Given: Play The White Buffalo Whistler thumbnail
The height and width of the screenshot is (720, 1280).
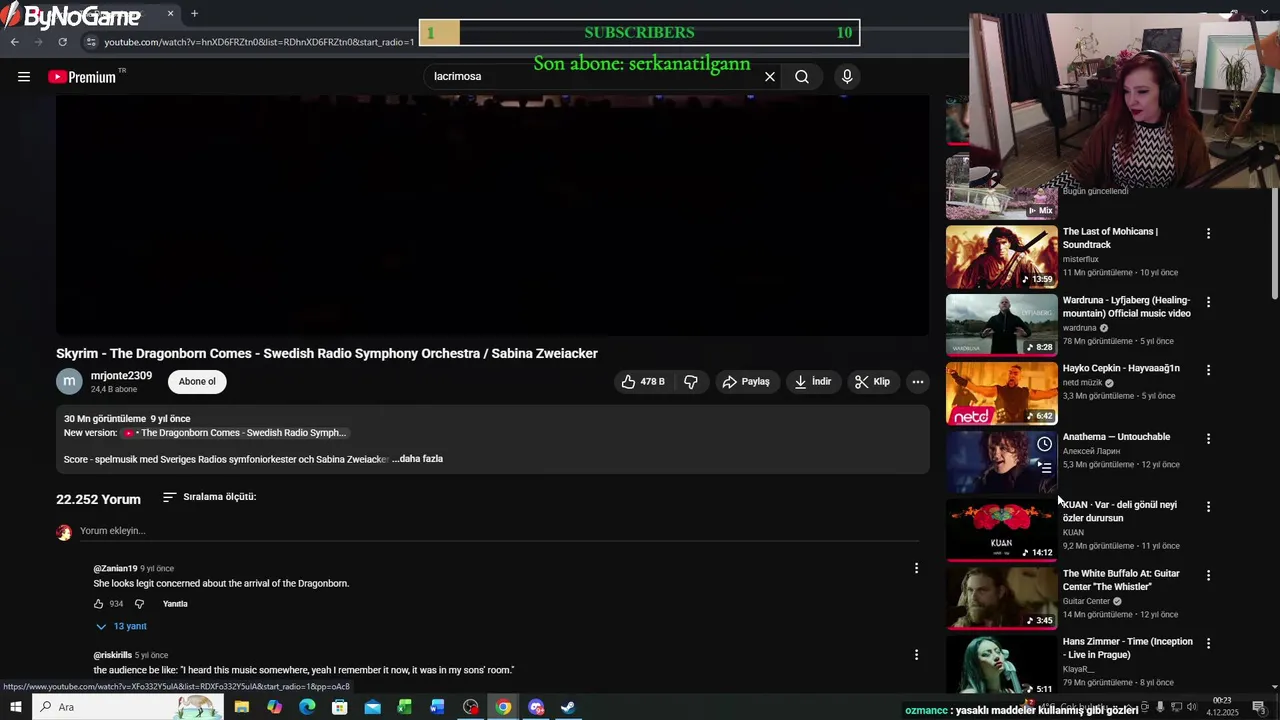Looking at the screenshot, I should 1001,599.
